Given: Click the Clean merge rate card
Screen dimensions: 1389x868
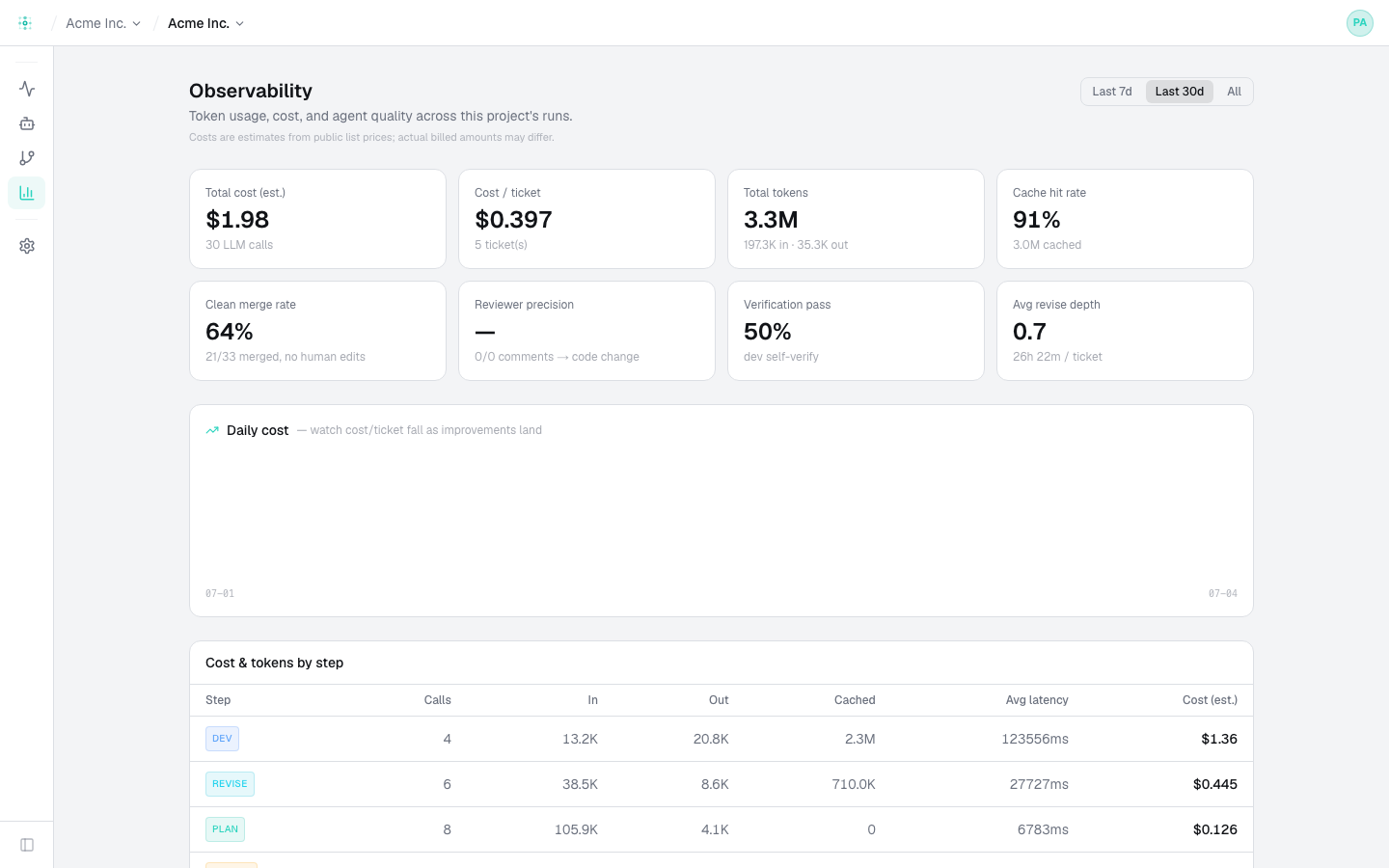Looking at the screenshot, I should coord(317,331).
